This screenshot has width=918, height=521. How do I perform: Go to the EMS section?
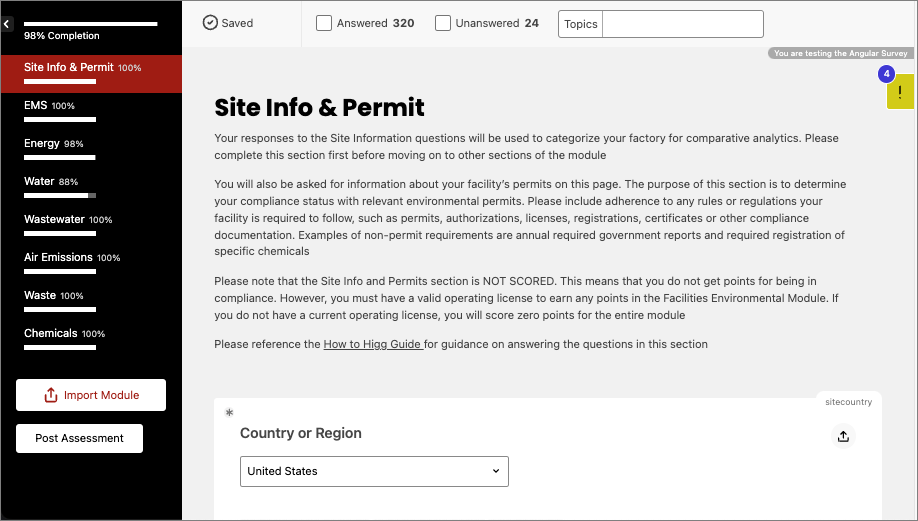point(37,105)
